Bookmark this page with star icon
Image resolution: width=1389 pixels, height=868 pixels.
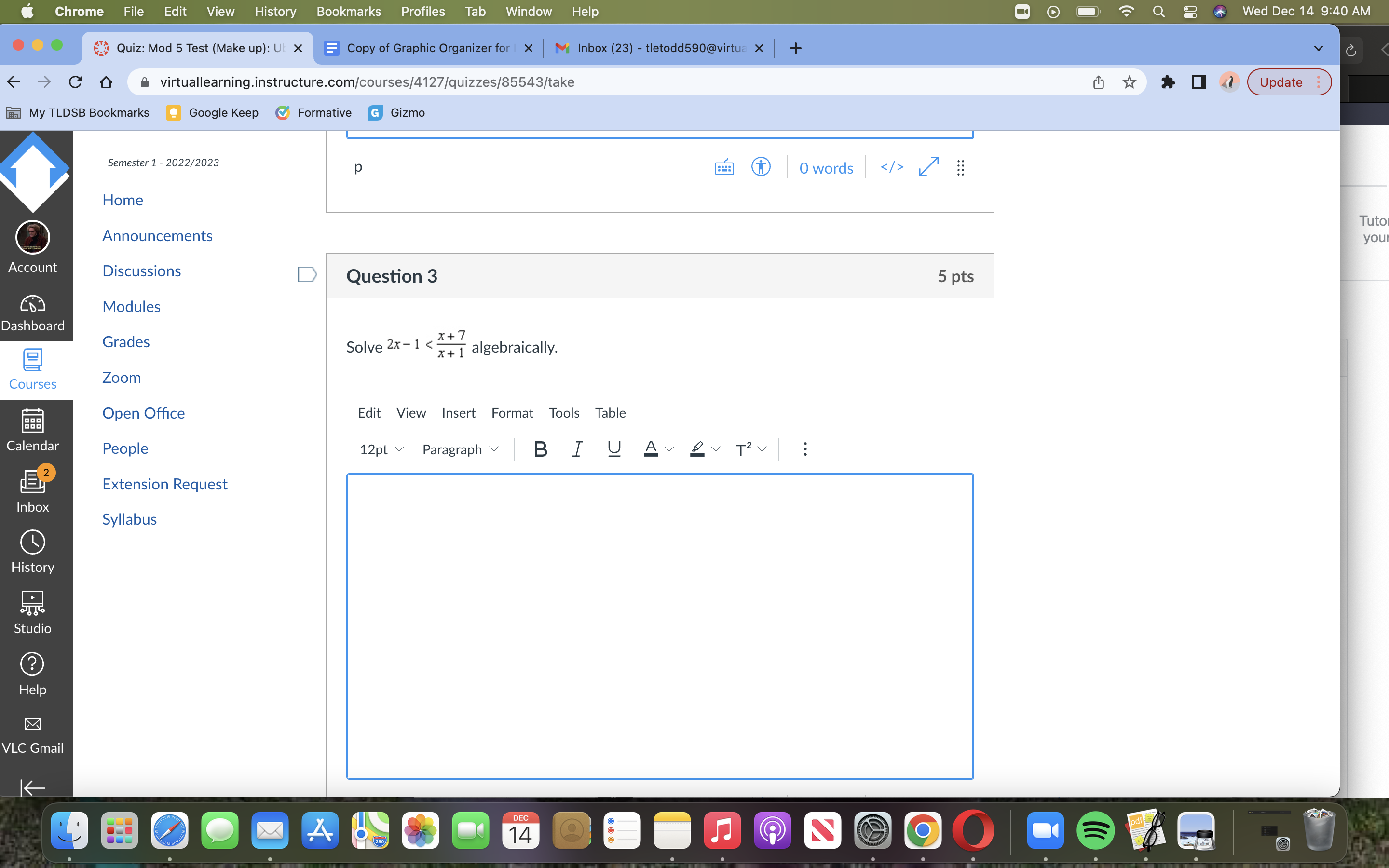pos(1129,82)
